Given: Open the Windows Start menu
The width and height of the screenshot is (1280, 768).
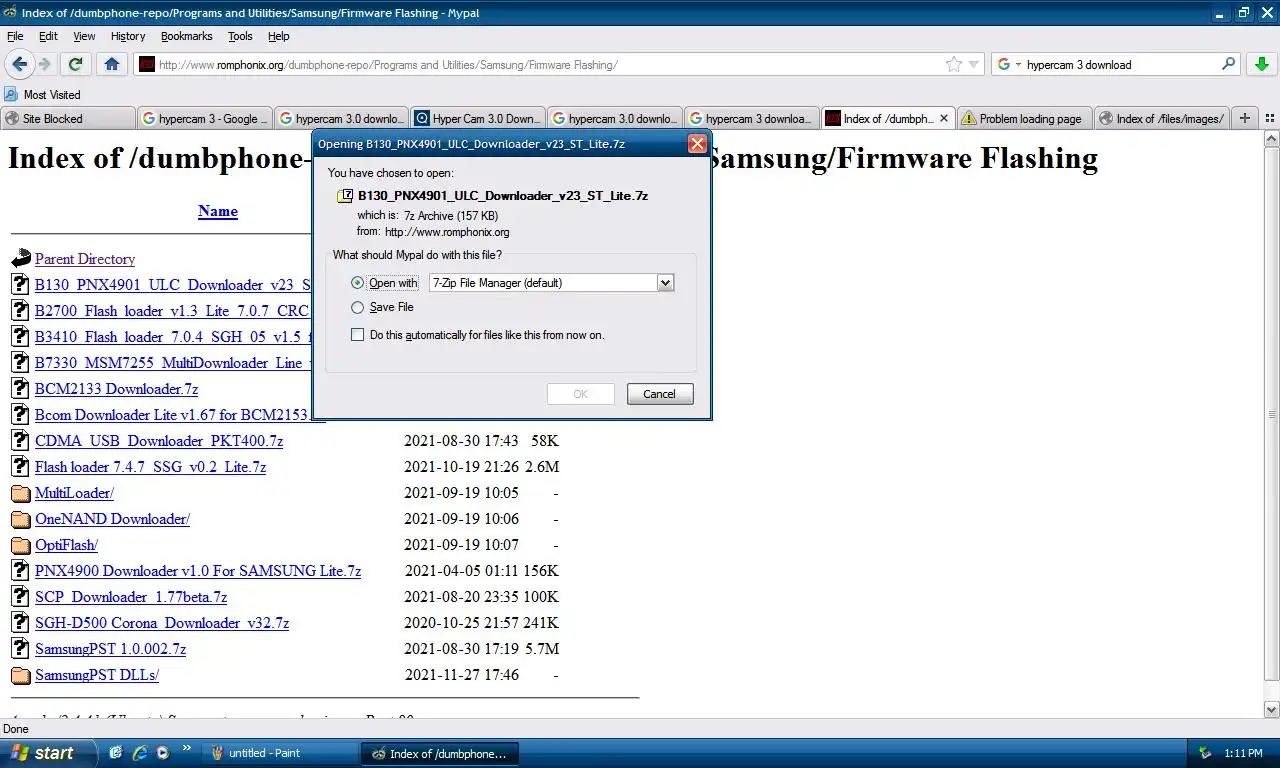Looking at the screenshot, I should pos(48,753).
